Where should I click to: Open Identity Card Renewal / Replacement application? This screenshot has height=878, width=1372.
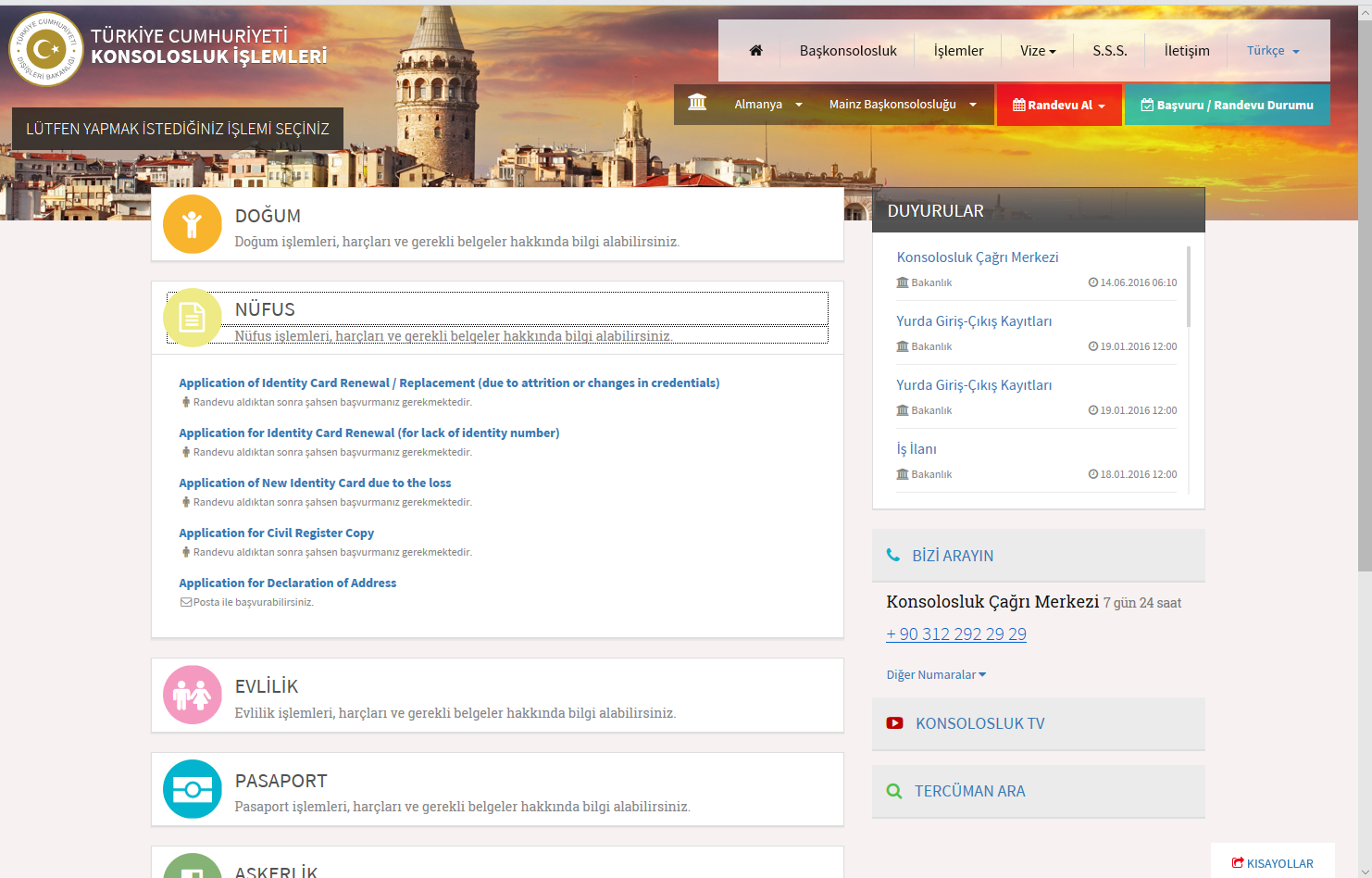pyautogui.click(x=449, y=383)
